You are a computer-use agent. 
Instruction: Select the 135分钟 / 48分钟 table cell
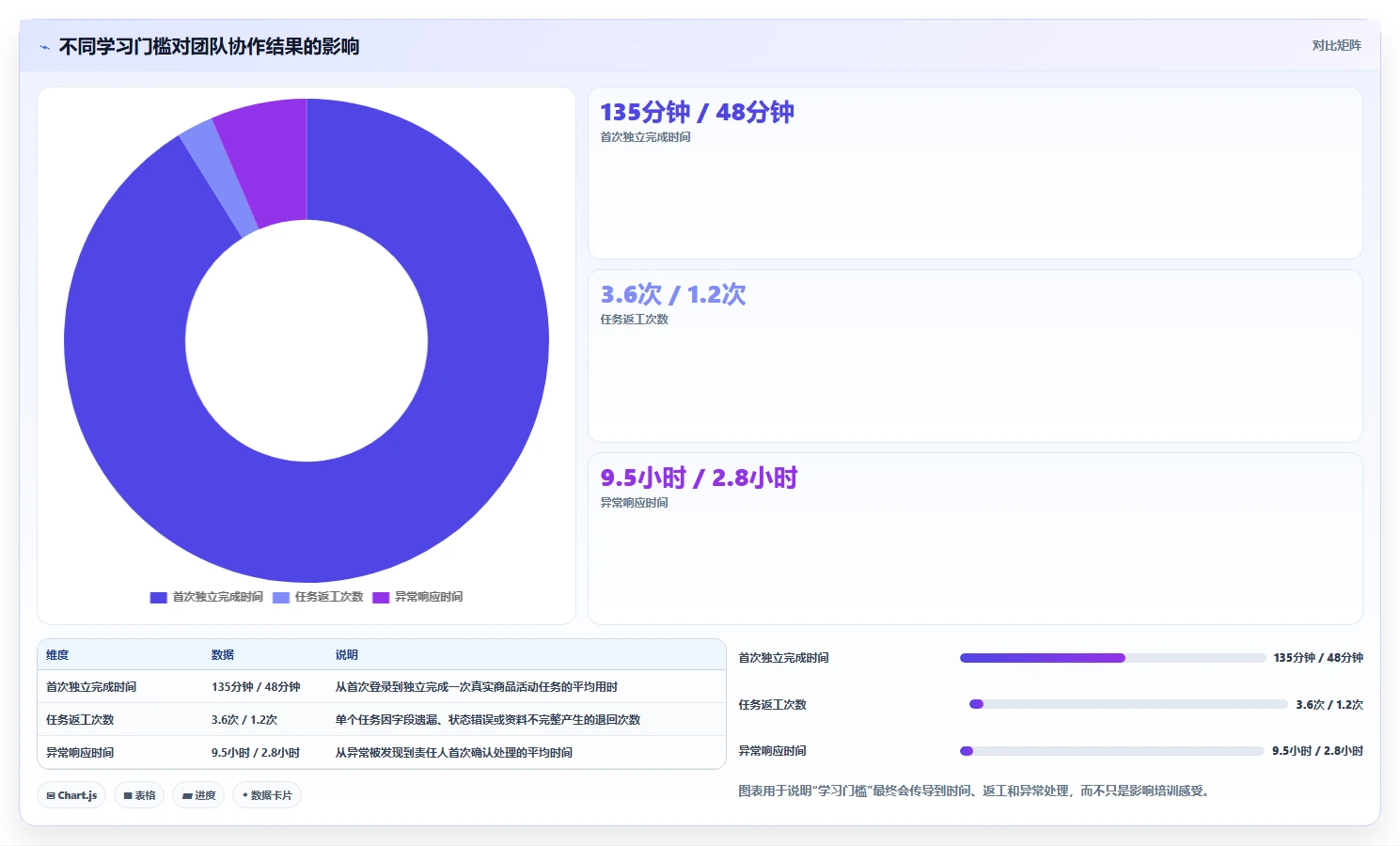[256, 687]
